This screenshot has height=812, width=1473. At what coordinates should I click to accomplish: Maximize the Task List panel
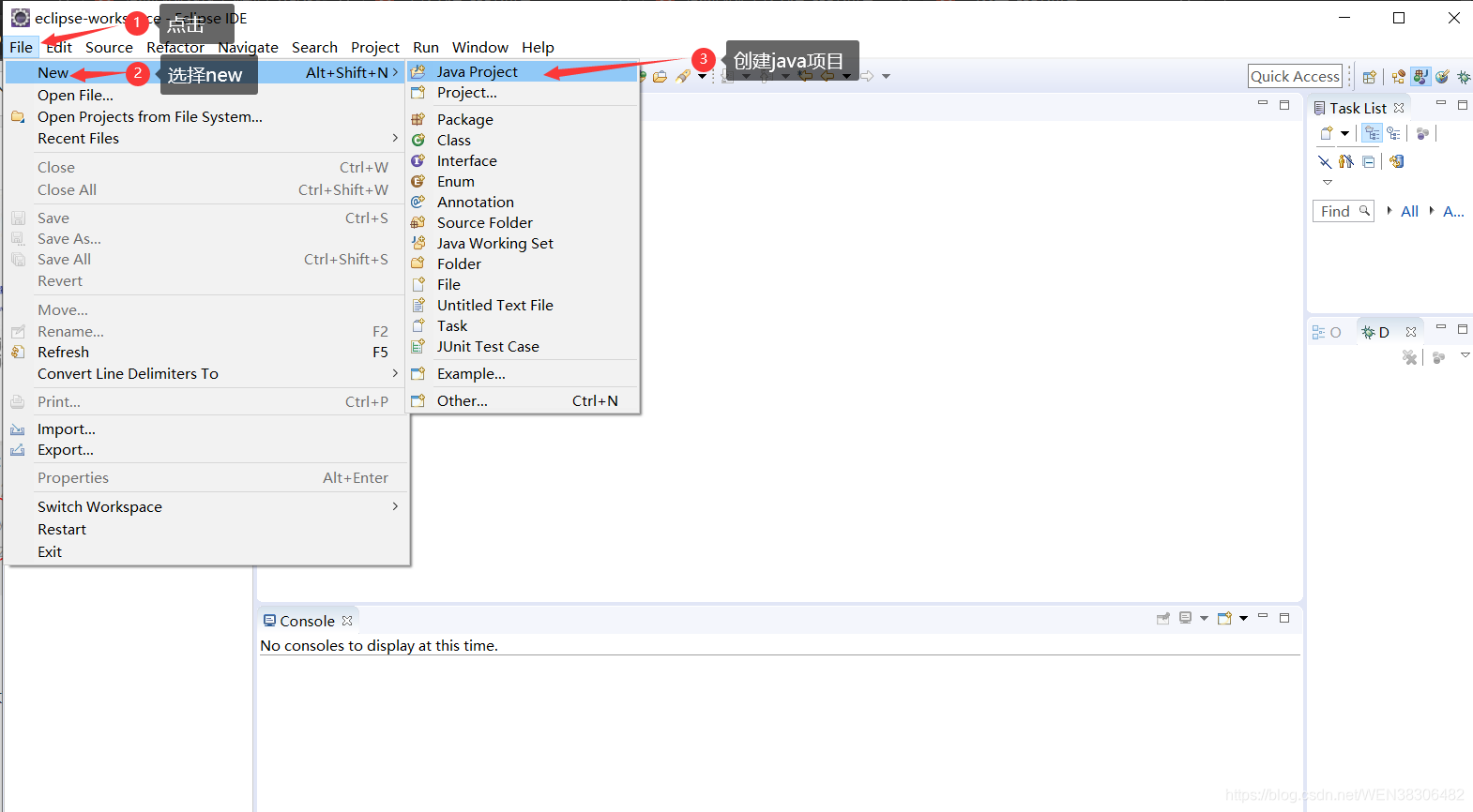(1462, 105)
